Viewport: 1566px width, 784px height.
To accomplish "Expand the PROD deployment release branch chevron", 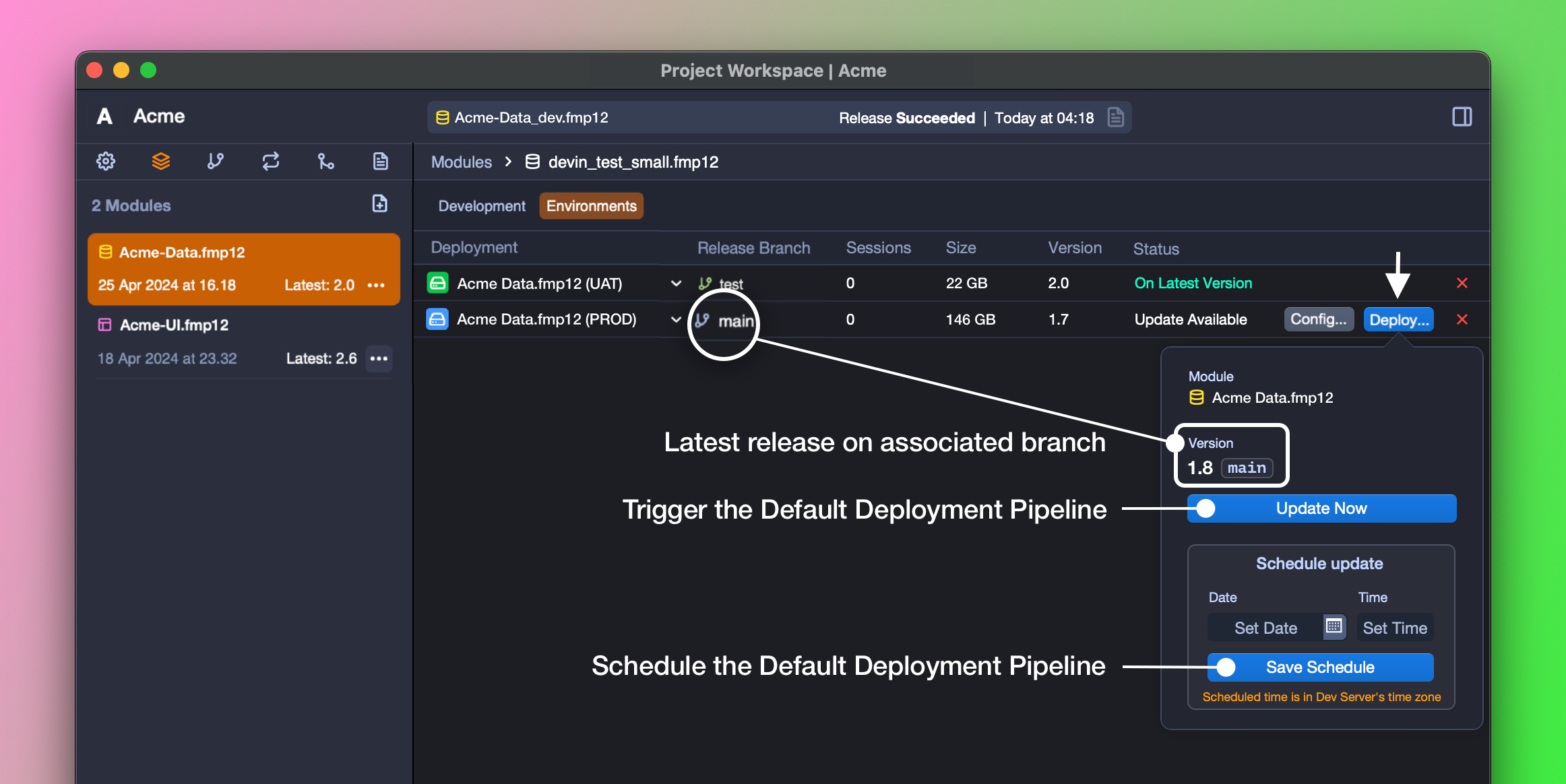I will point(676,319).
